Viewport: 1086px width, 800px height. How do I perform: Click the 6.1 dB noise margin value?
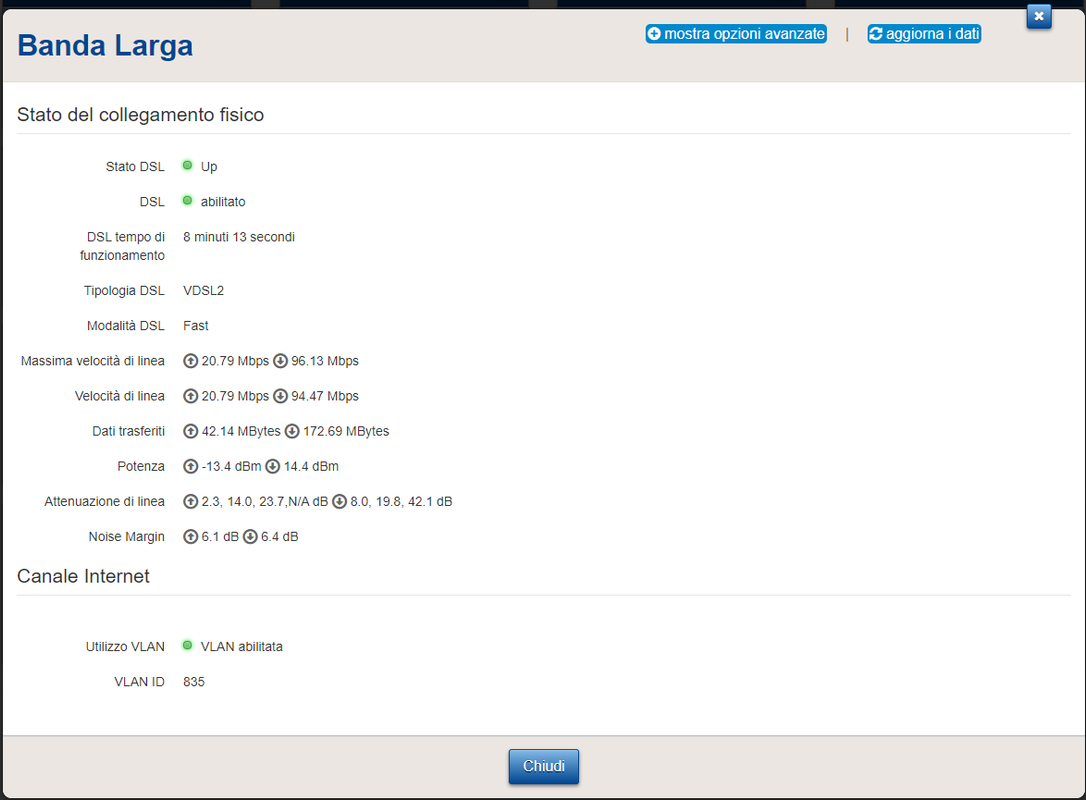[x=220, y=537]
